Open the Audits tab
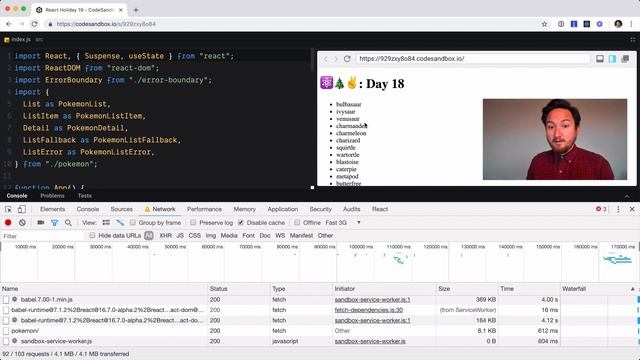The width and height of the screenshot is (640, 360). [351, 209]
